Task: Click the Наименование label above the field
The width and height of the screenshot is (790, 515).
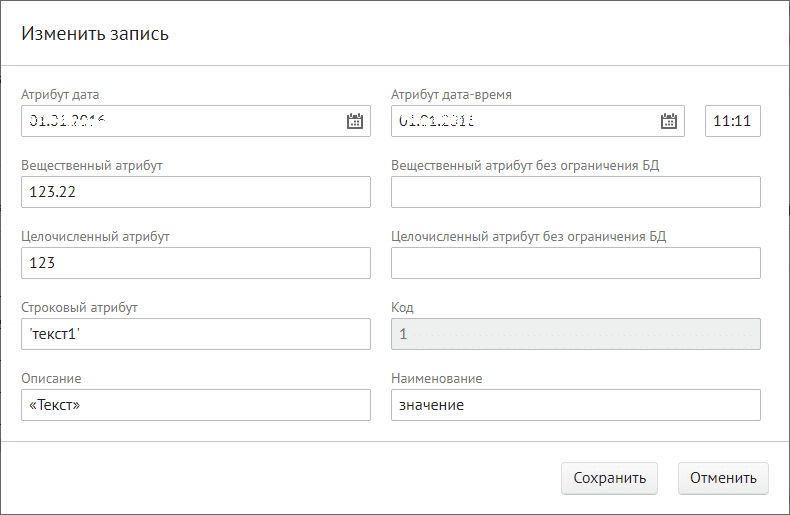Action: click(x=436, y=379)
